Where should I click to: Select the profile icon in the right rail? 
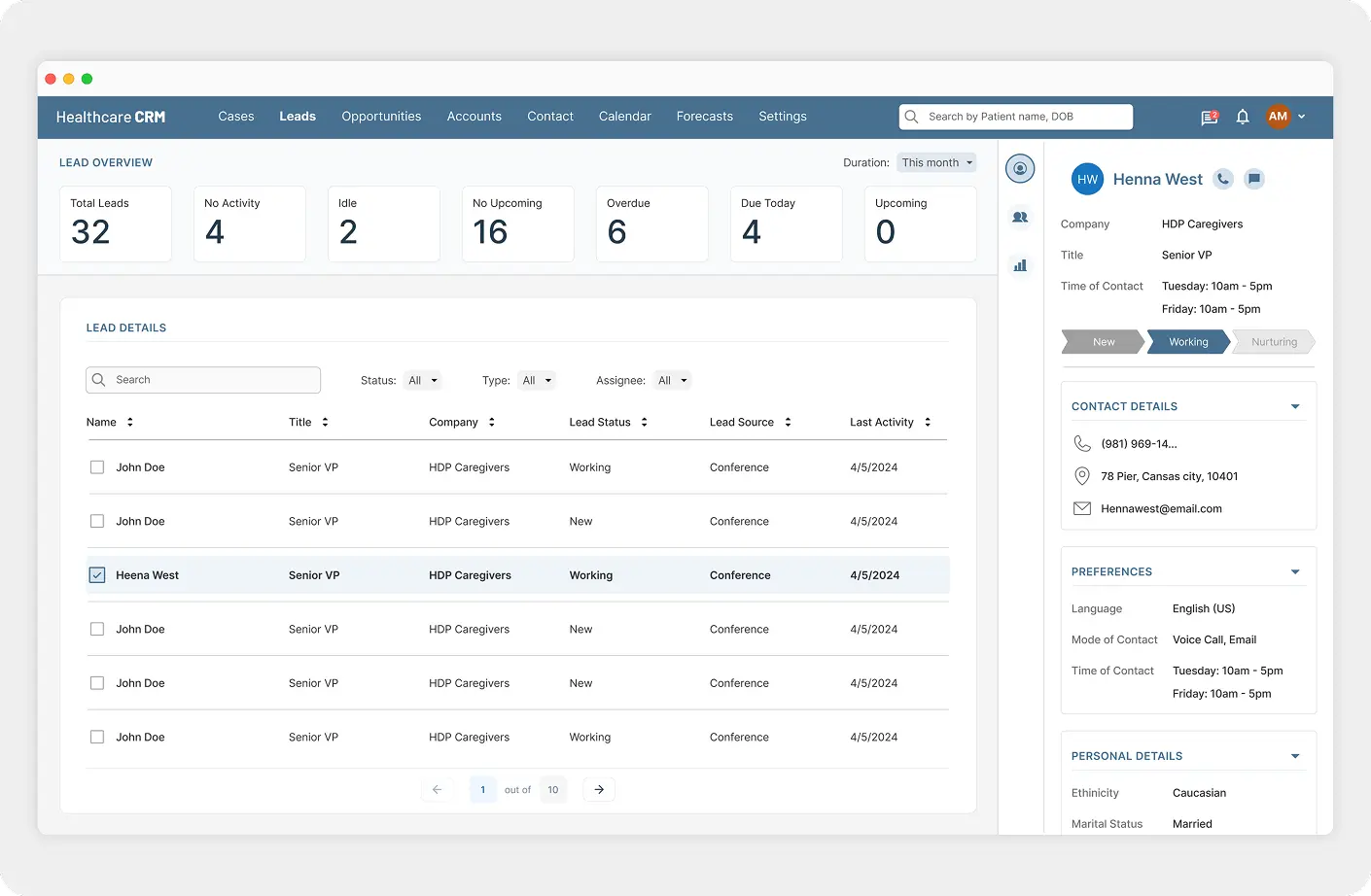(x=1019, y=167)
